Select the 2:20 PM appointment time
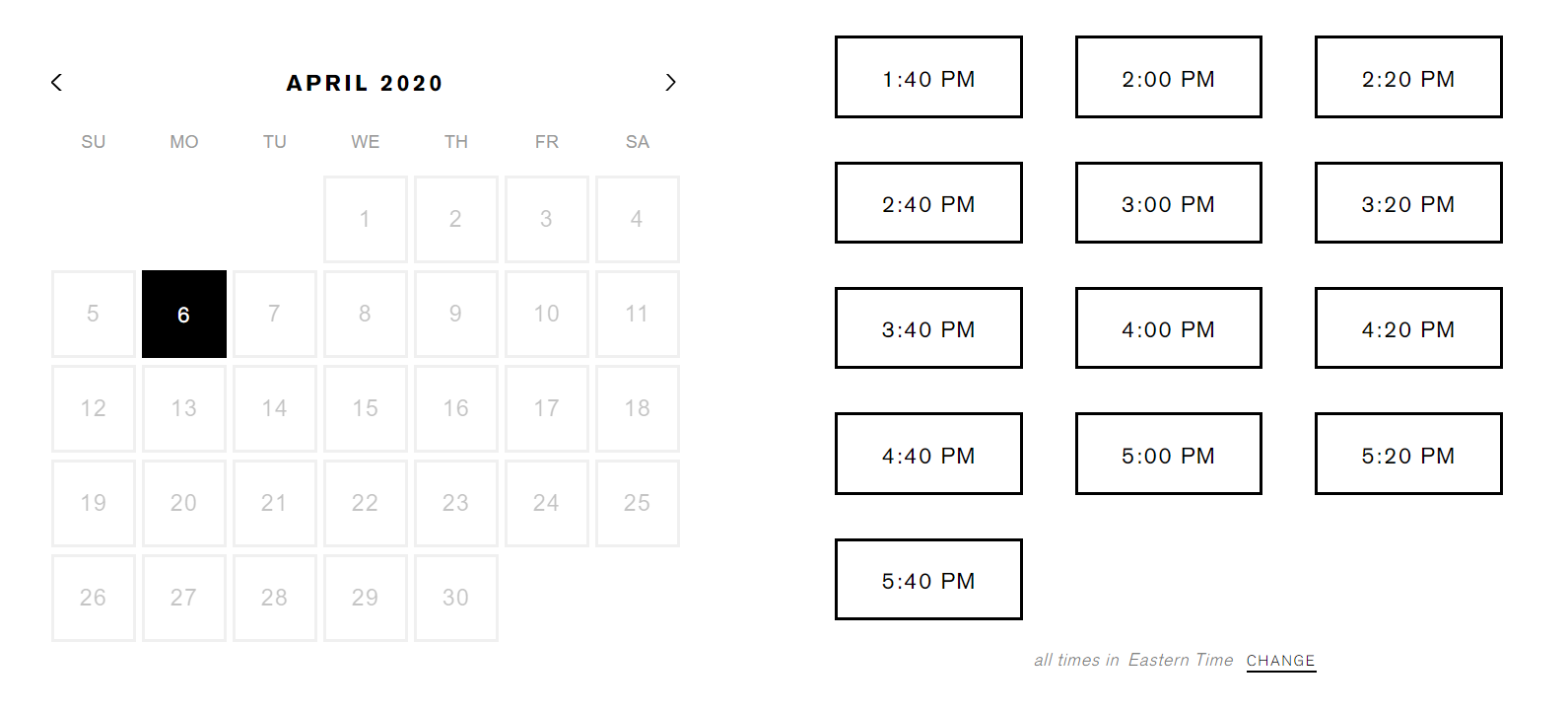Image resolution: width=1568 pixels, height=712 pixels. [1408, 78]
